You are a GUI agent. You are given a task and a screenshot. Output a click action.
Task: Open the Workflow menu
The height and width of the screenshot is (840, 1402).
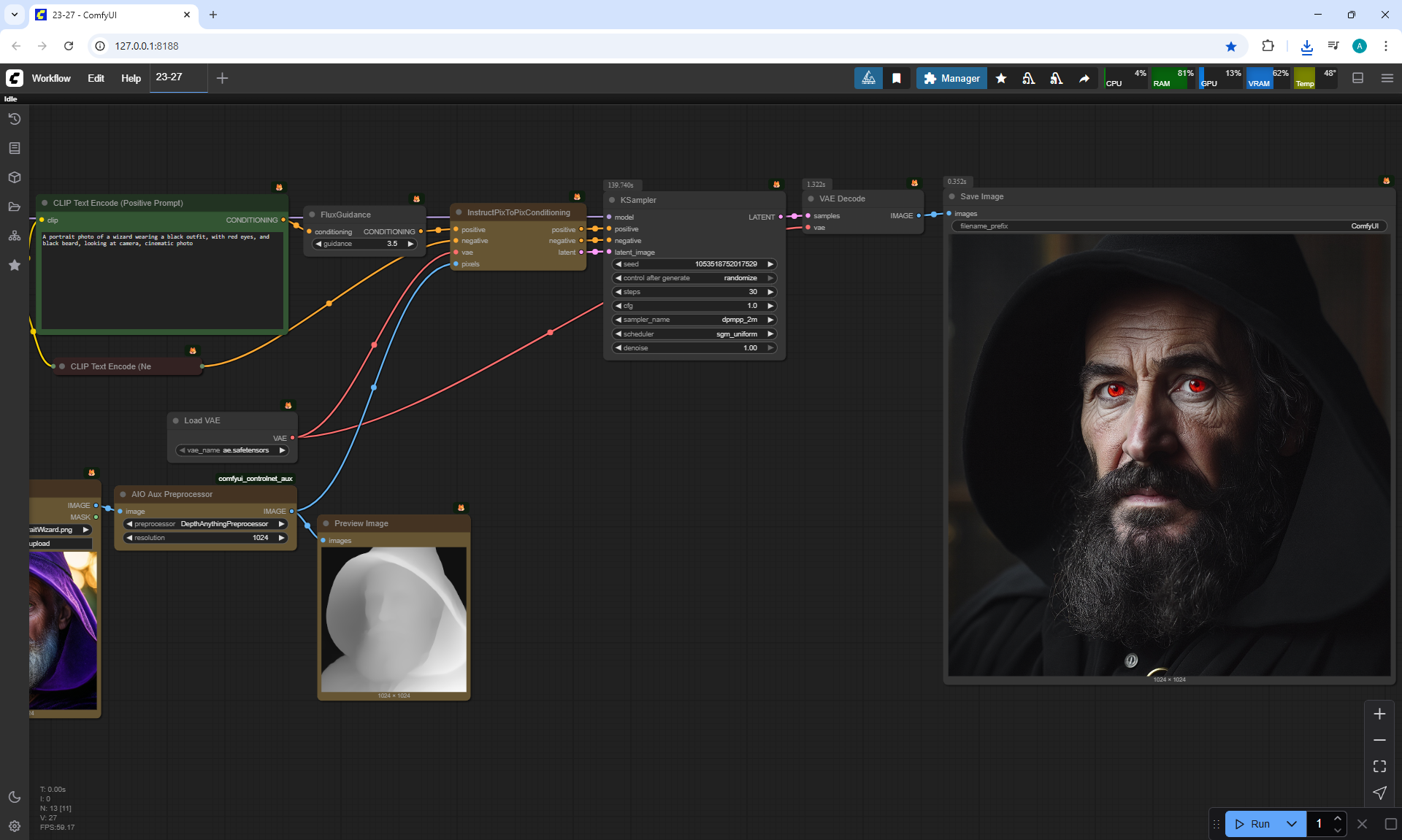pyautogui.click(x=51, y=78)
